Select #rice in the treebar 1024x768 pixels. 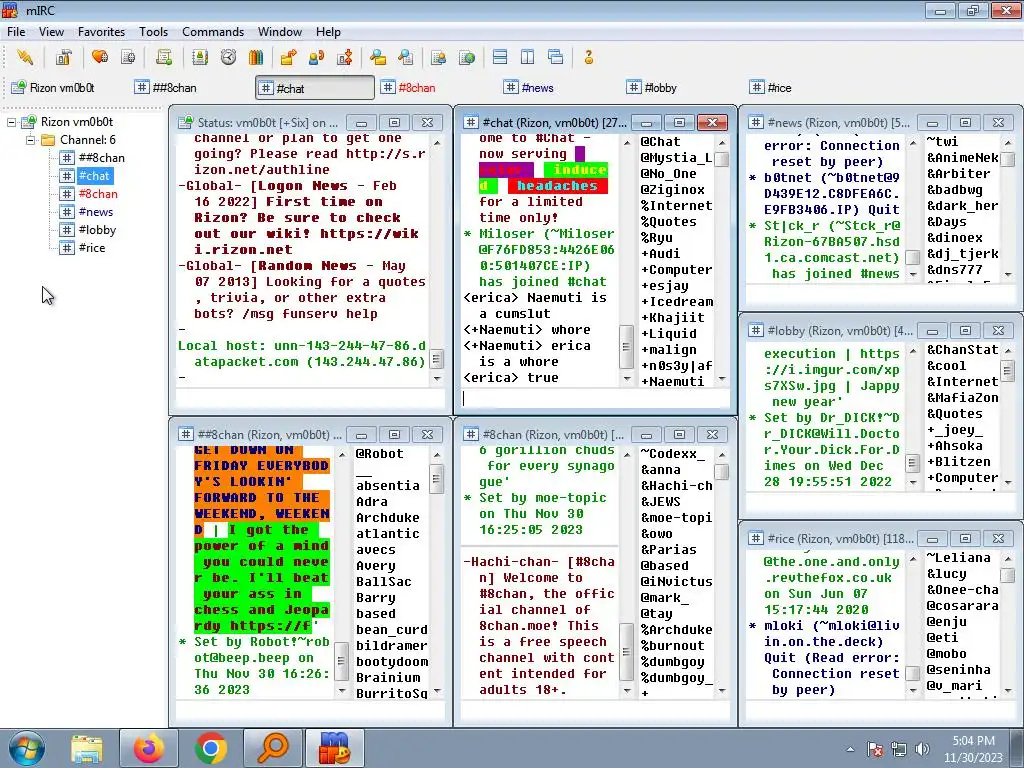click(x=92, y=248)
